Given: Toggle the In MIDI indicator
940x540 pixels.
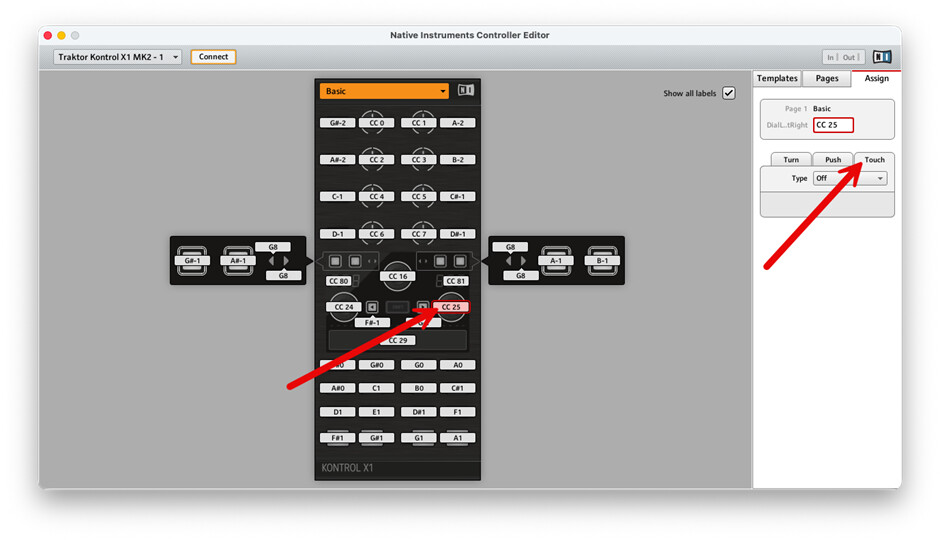Looking at the screenshot, I should coord(831,57).
